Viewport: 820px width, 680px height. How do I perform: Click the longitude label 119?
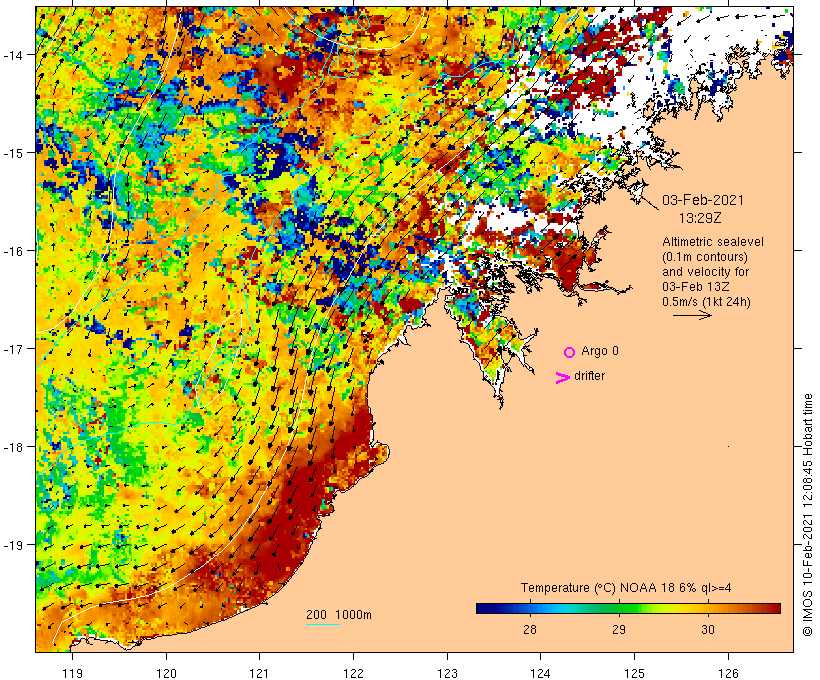click(x=72, y=673)
